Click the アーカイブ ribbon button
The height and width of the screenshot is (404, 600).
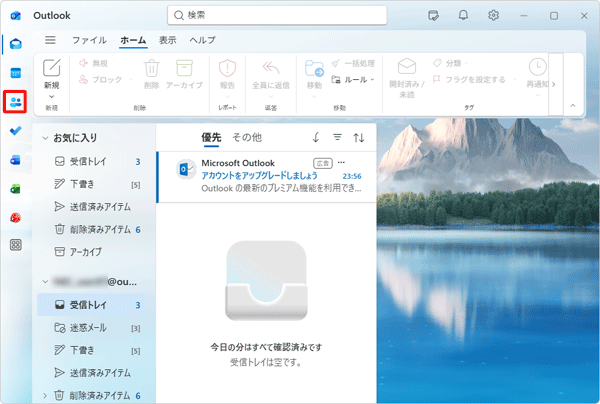pos(184,75)
